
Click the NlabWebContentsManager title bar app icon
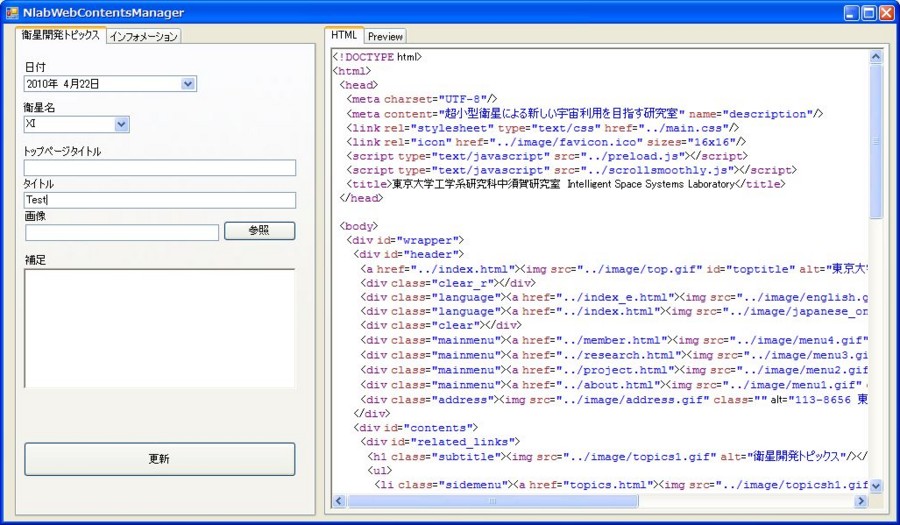click(11, 13)
